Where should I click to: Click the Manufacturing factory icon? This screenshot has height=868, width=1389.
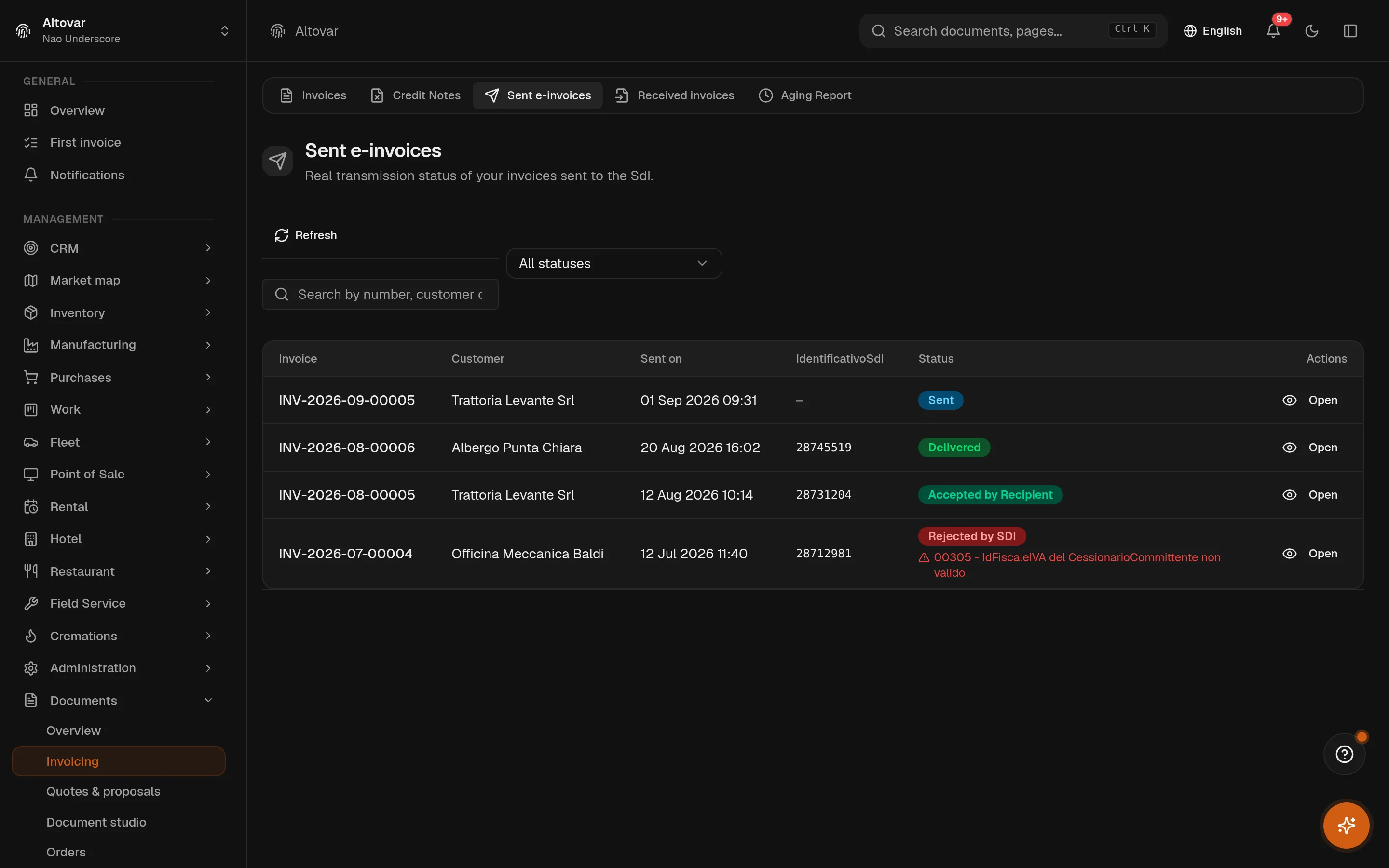point(31,345)
